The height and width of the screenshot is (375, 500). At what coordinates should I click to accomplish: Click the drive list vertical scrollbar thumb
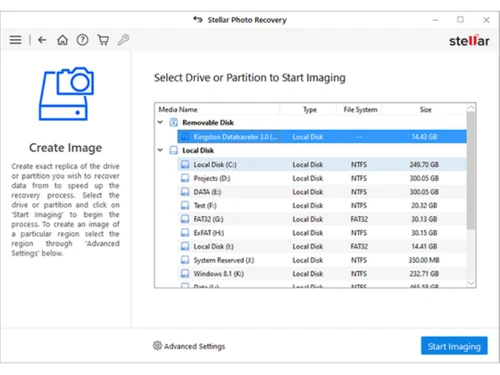pos(471,171)
